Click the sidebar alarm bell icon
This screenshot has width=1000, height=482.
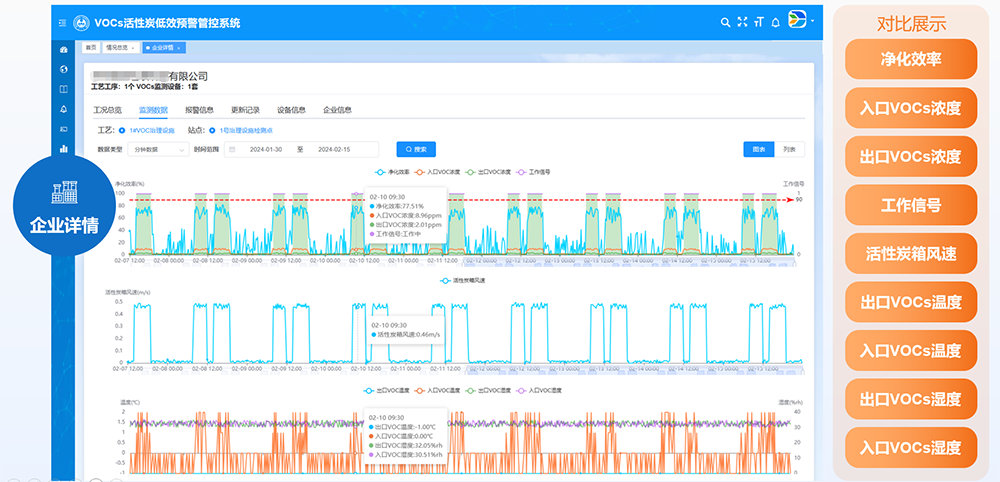[x=64, y=109]
